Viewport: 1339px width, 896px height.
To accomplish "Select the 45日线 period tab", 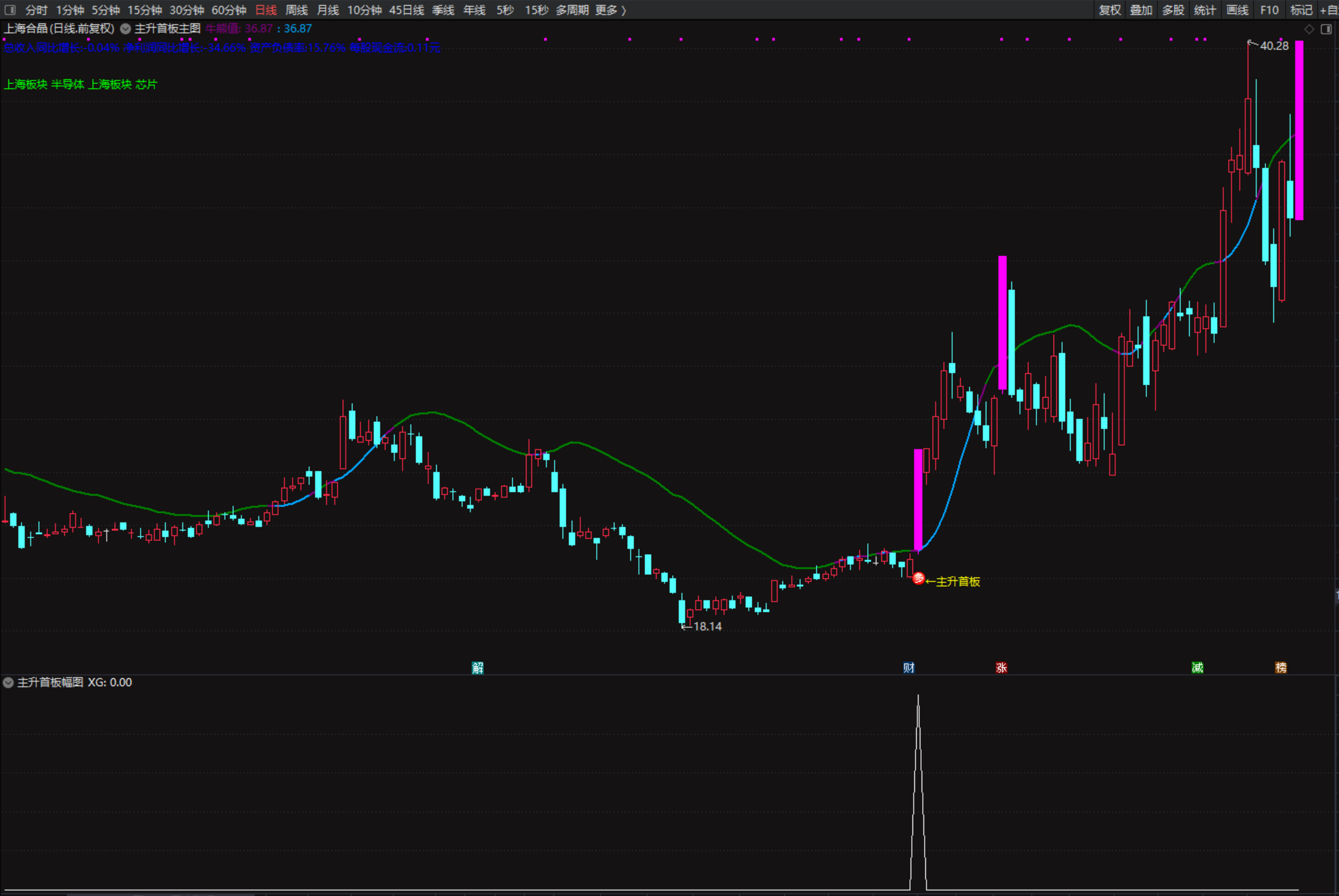I will point(407,10).
